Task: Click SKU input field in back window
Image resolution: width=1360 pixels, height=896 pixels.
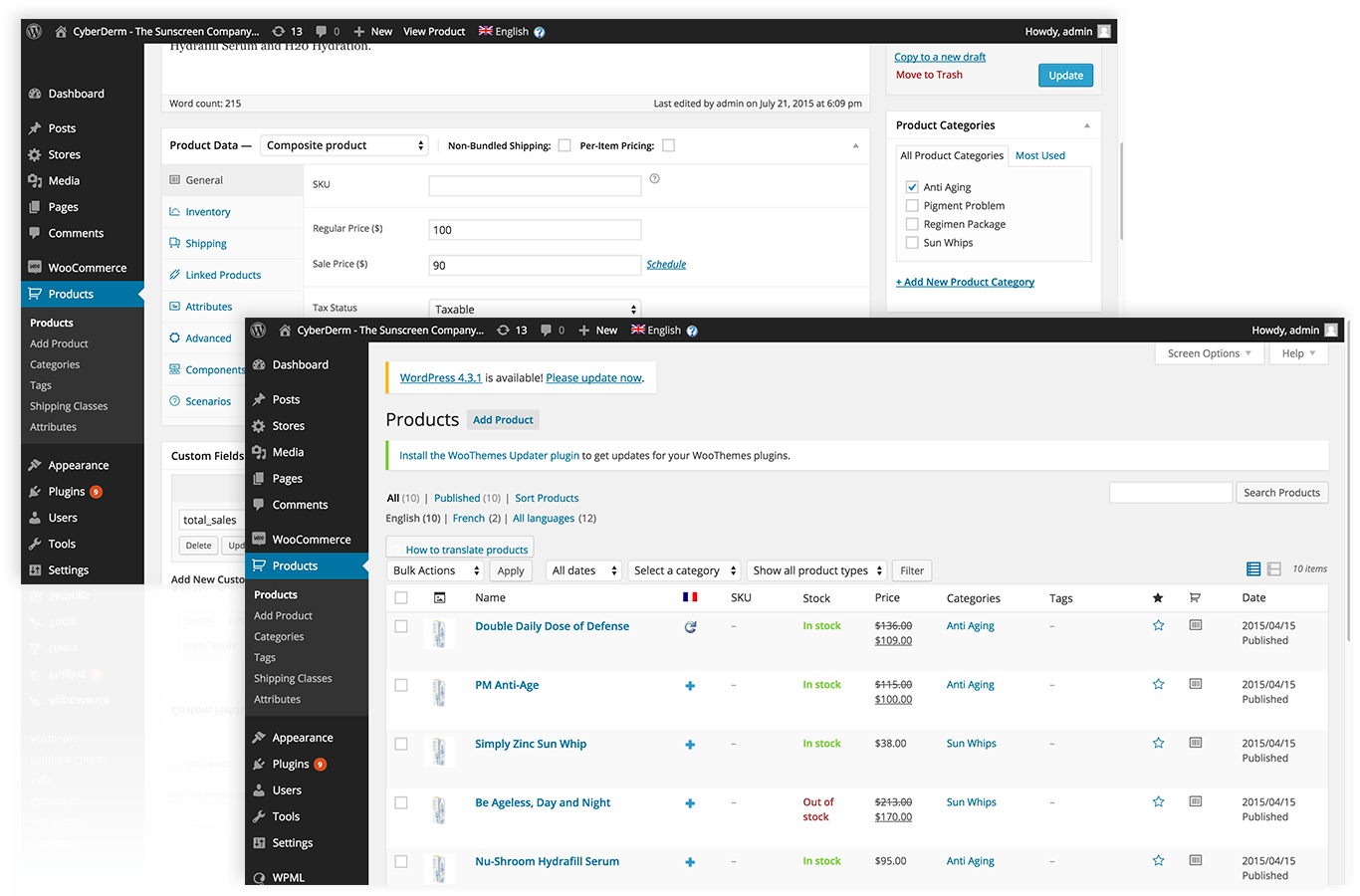Action: point(535,185)
